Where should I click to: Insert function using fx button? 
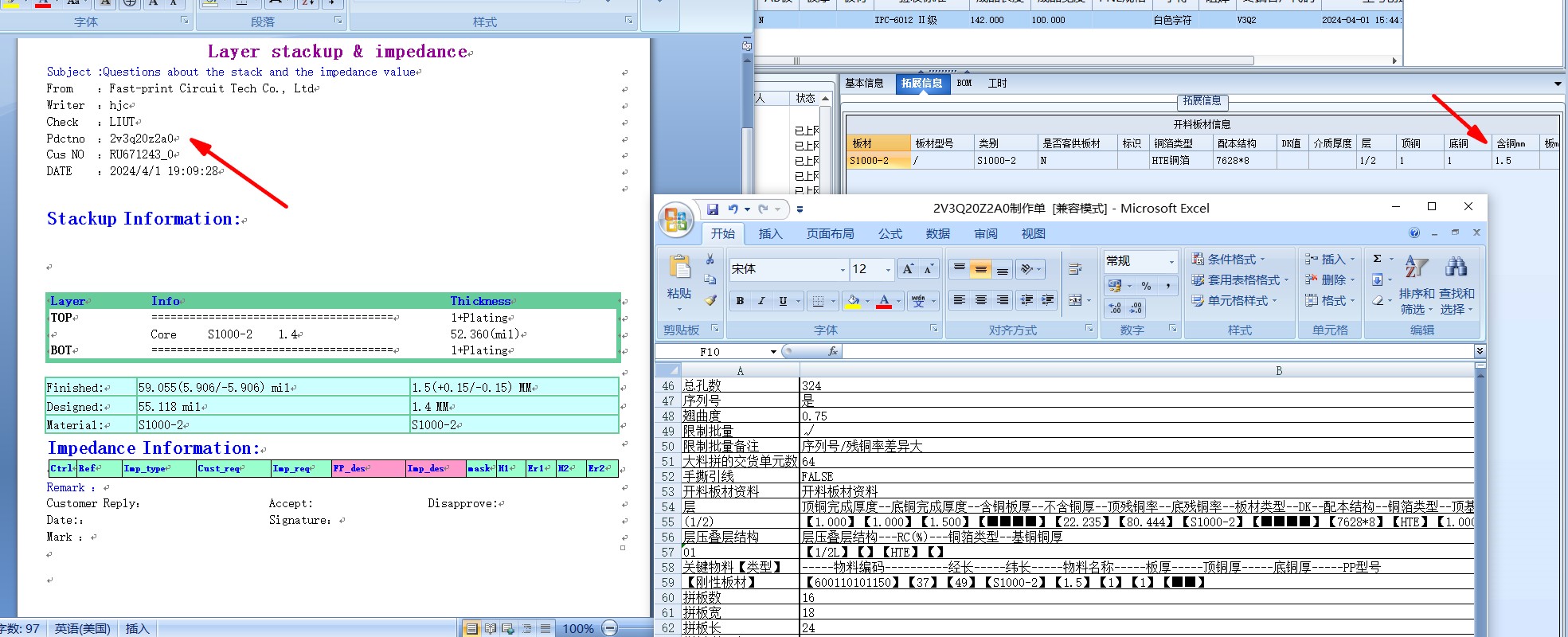click(833, 351)
